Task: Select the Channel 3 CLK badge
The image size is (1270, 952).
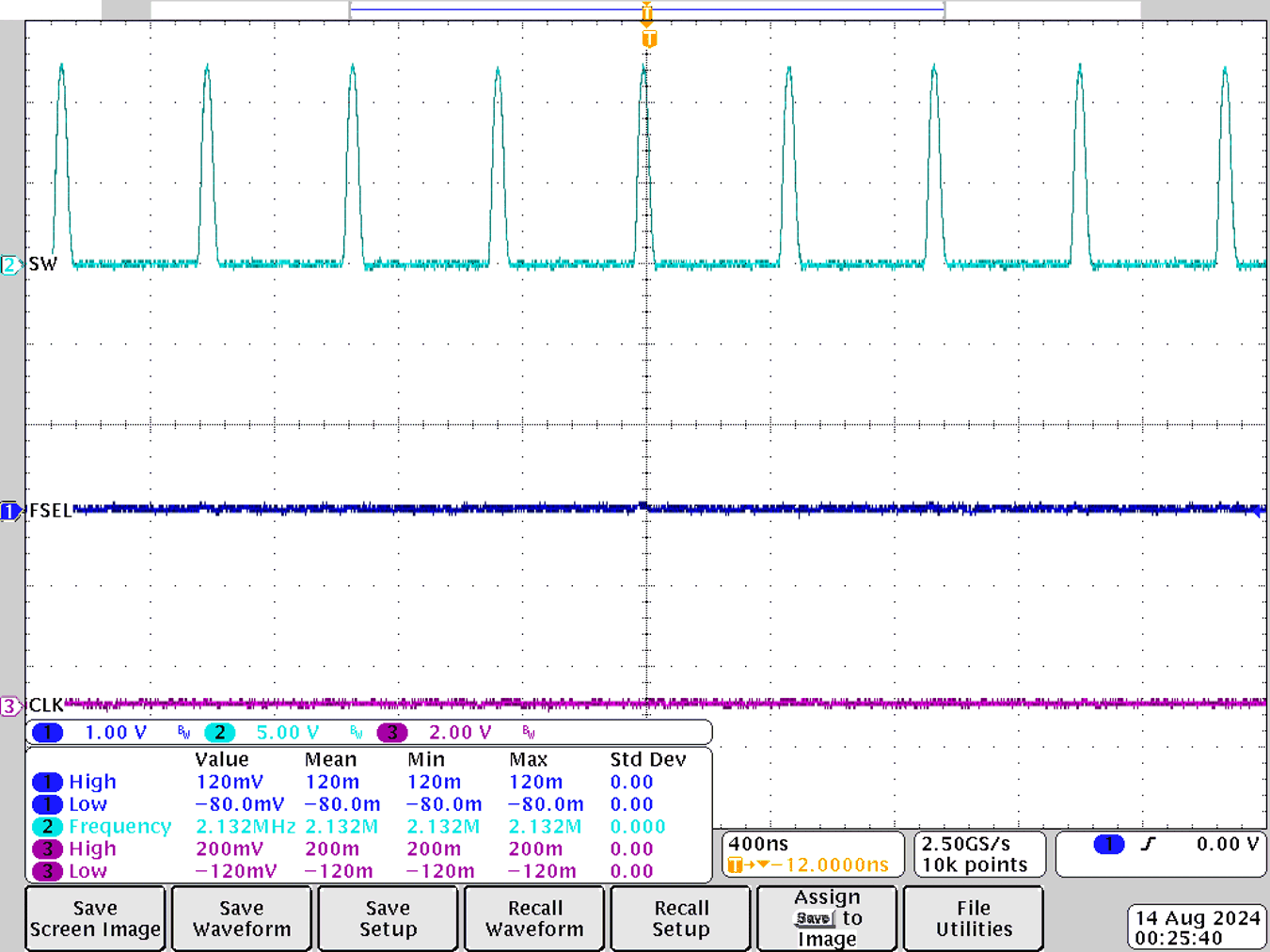Action: pyautogui.click(x=9, y=705)
